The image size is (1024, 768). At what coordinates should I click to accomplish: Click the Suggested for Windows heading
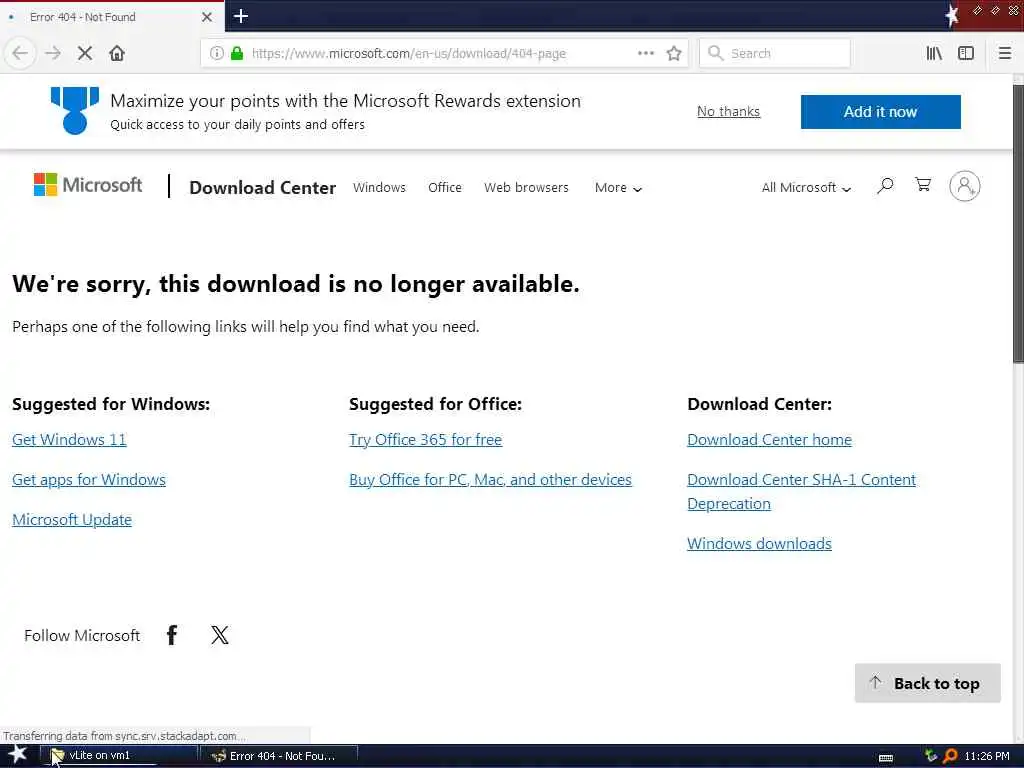(x=111, y=404)
